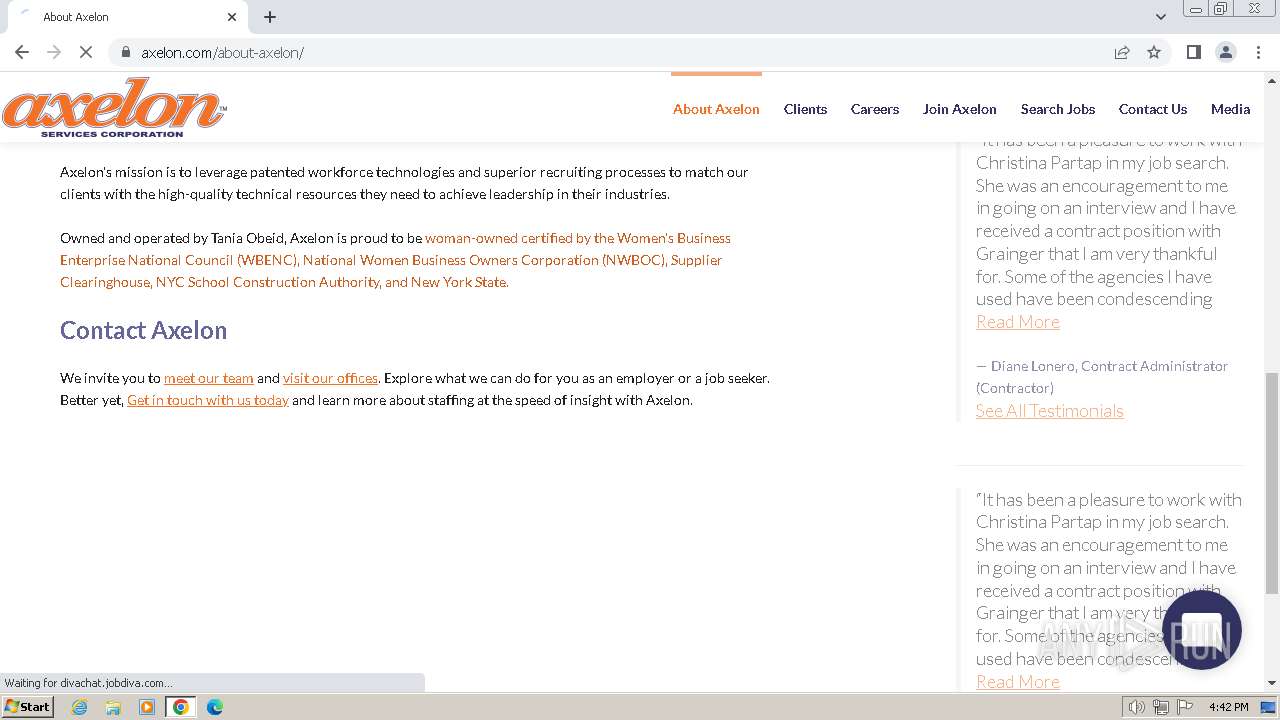Viewport: 1280px width, 720px height.
Task: Launch Internet Explorer from the taskbar
Action: coord(80,707)
